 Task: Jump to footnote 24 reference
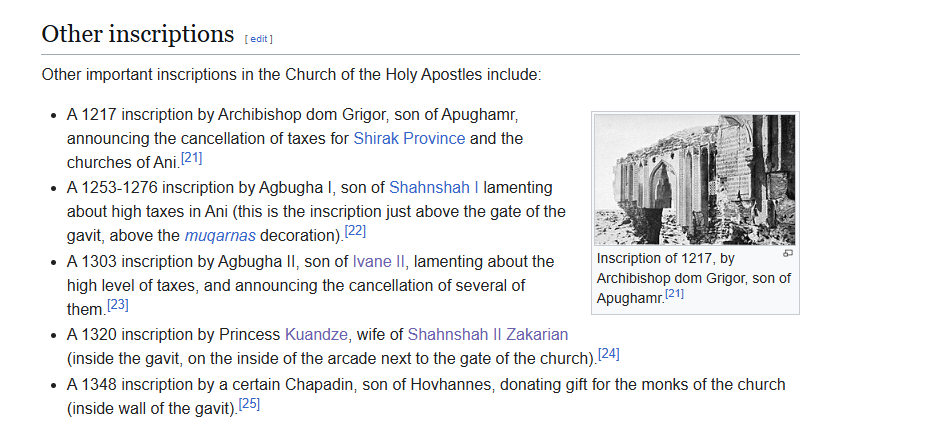(x=608, y=353)
